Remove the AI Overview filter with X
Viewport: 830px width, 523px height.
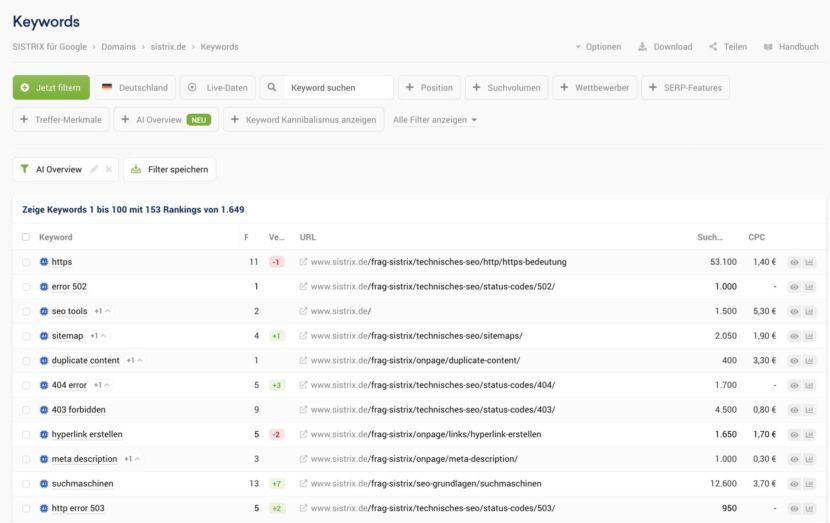[x=109, y=169]
